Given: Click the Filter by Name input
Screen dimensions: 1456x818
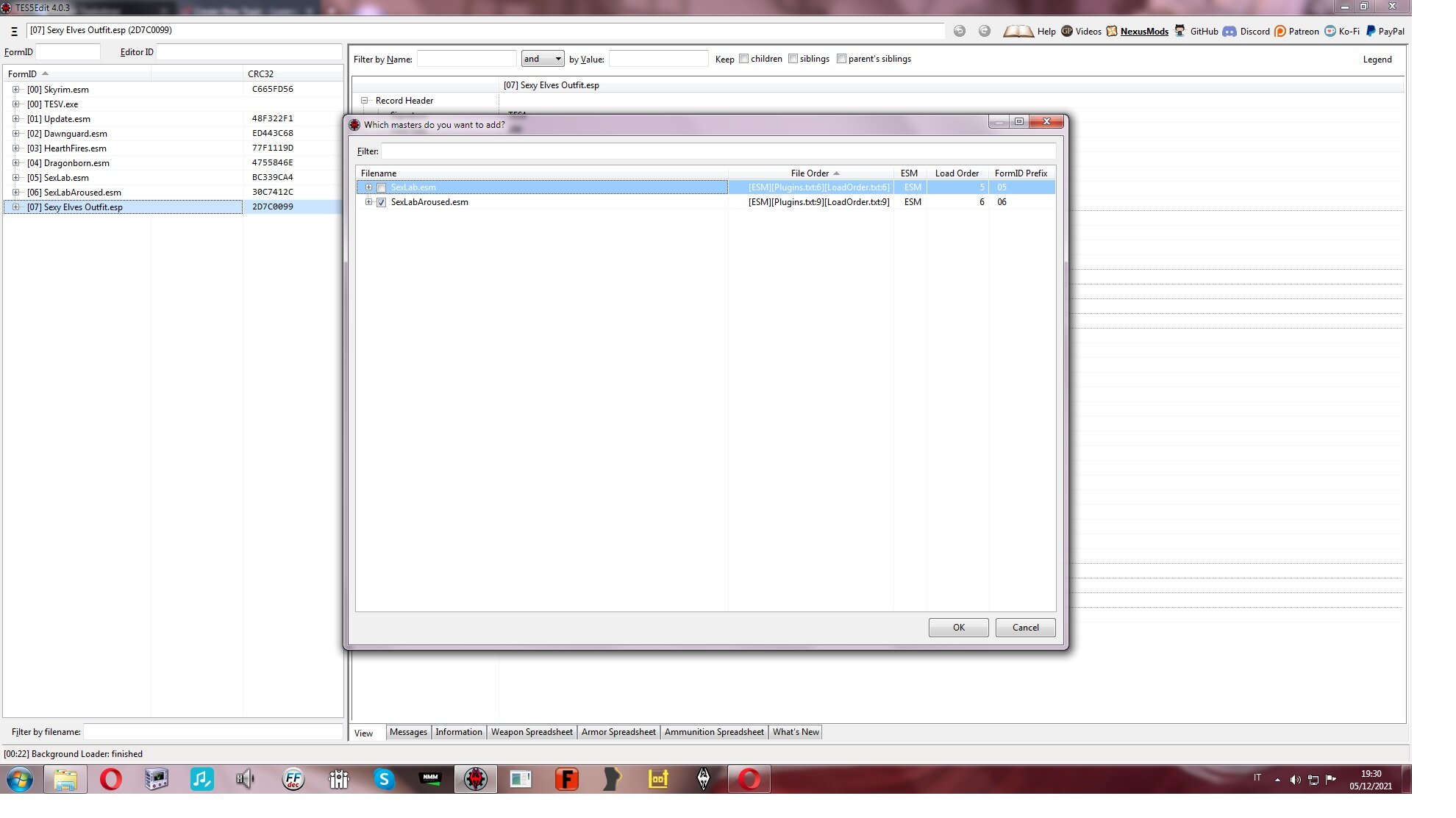Looking at the screenshot, I should [x=466, y=59].
